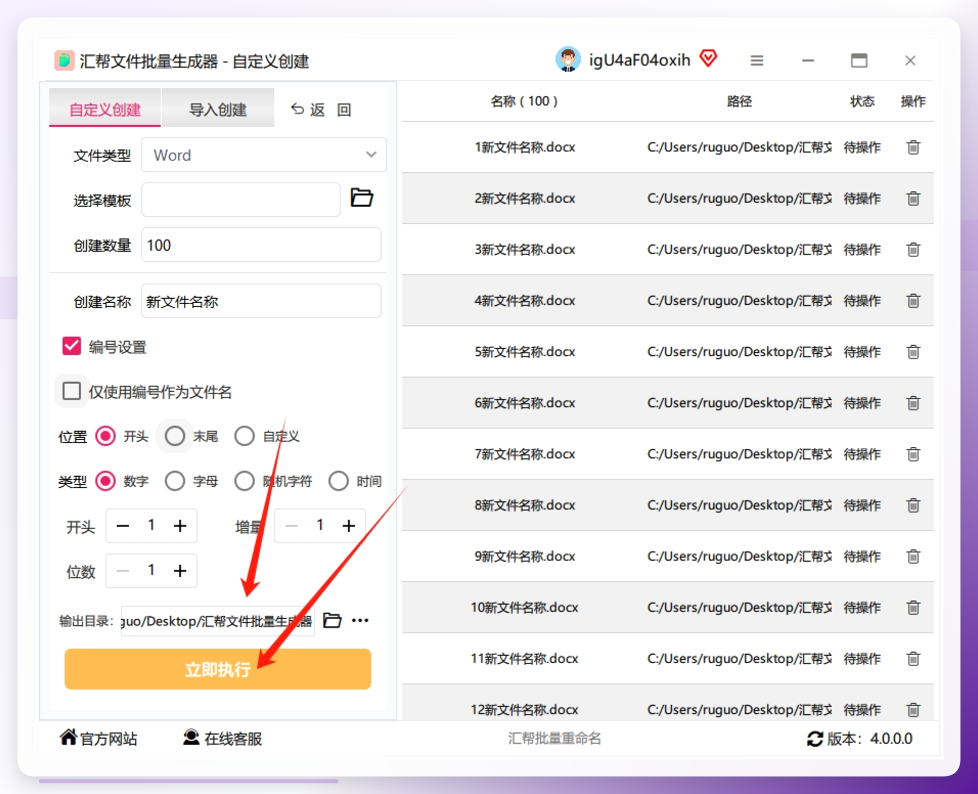The height and width of the screenshot is (794, 978).
Task: Select 随机字符 numbering type radio
Action: click(x=244, y=481)
